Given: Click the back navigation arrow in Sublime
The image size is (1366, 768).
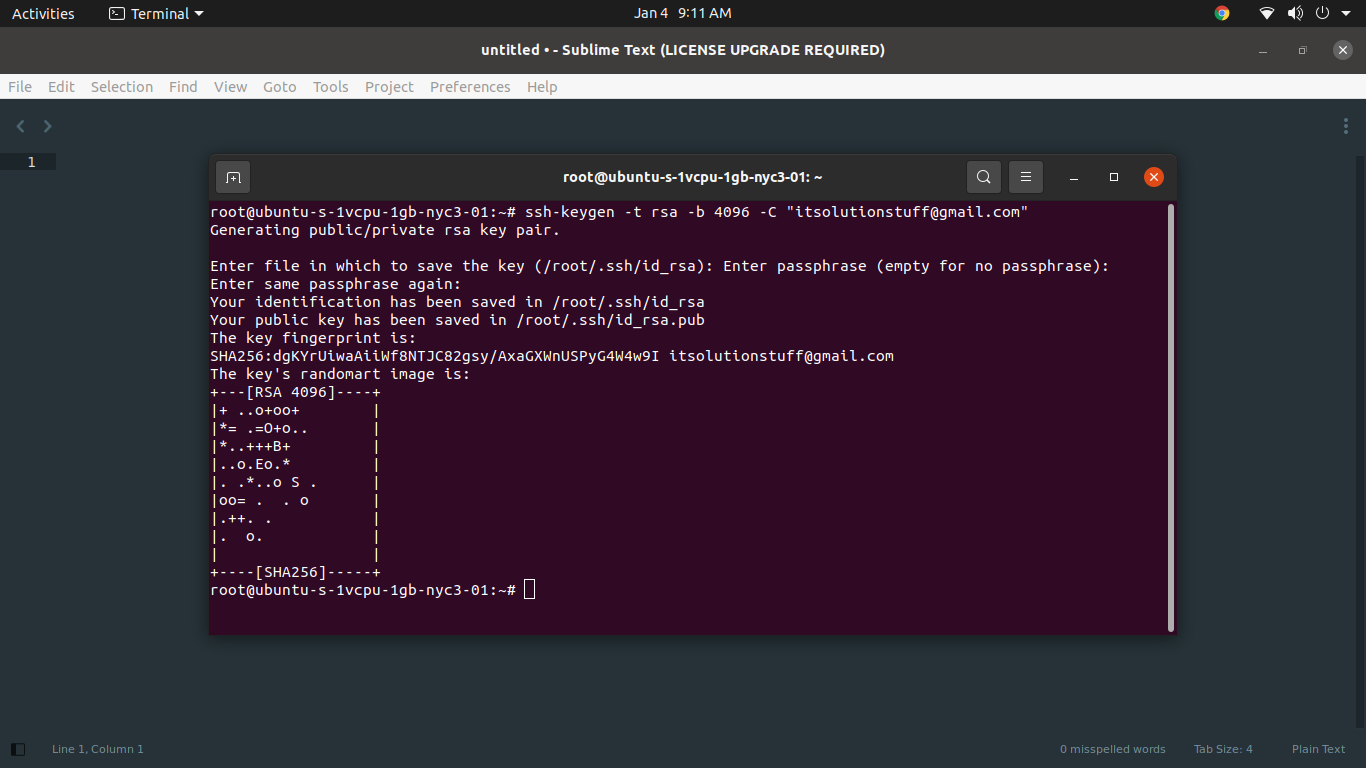Looking at the screenshot, I should click(20, 126).
